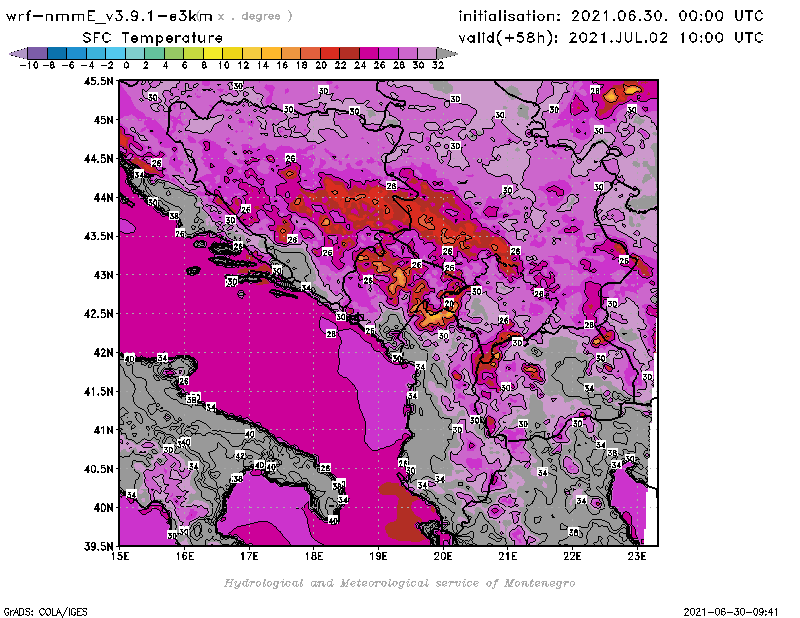The height and width of the screenshot is (618, 800).
Task: Click the 42N latitude axis label
Action: [x=104, y=353]
